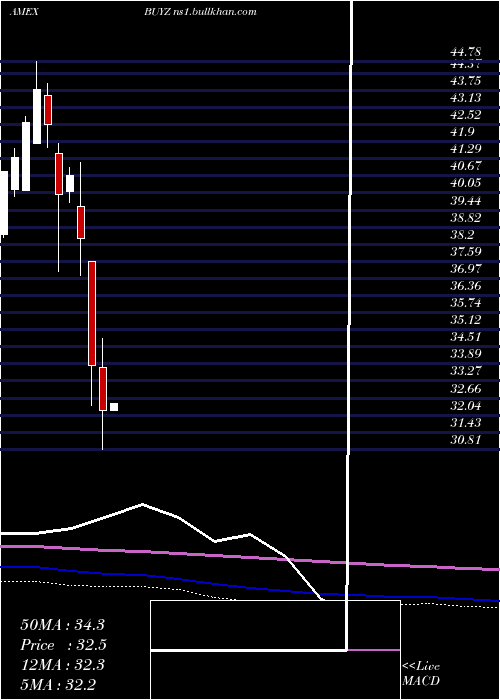Click the 38.82 price level
500x700 pixels.
[x=465, y=218]
